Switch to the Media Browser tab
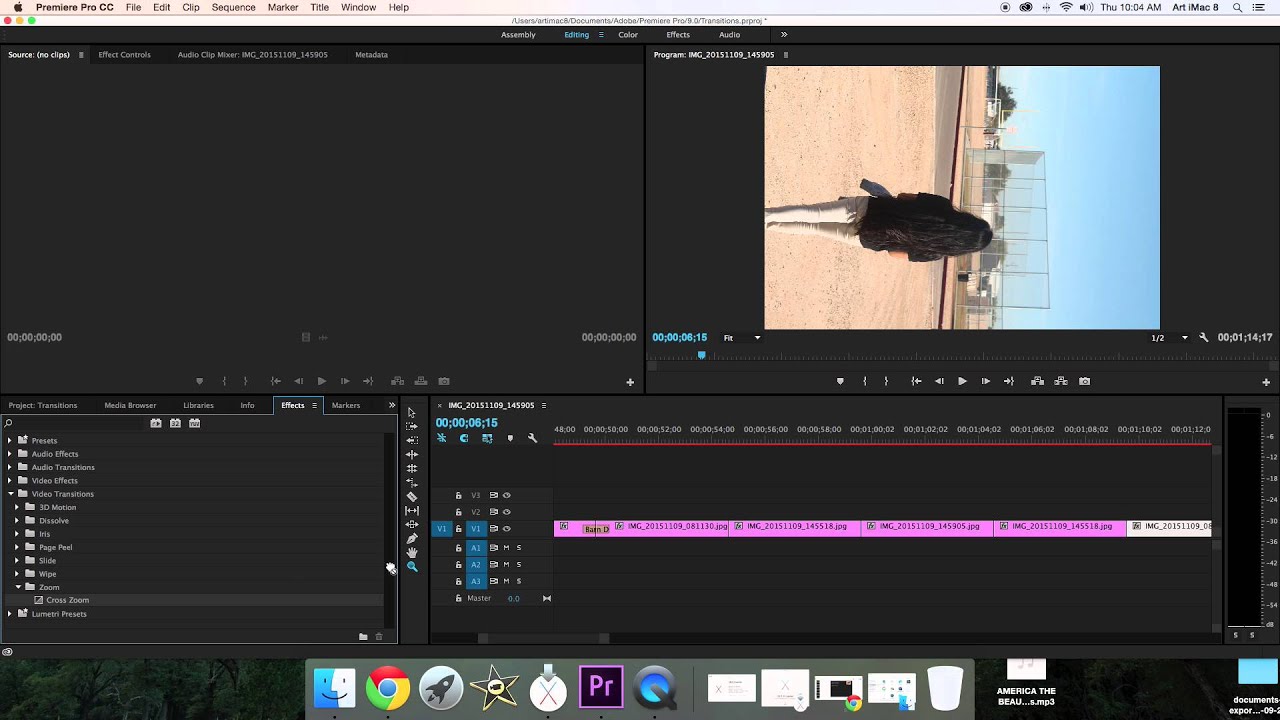This screenshot has width=1280, height=720. [130, 405]
